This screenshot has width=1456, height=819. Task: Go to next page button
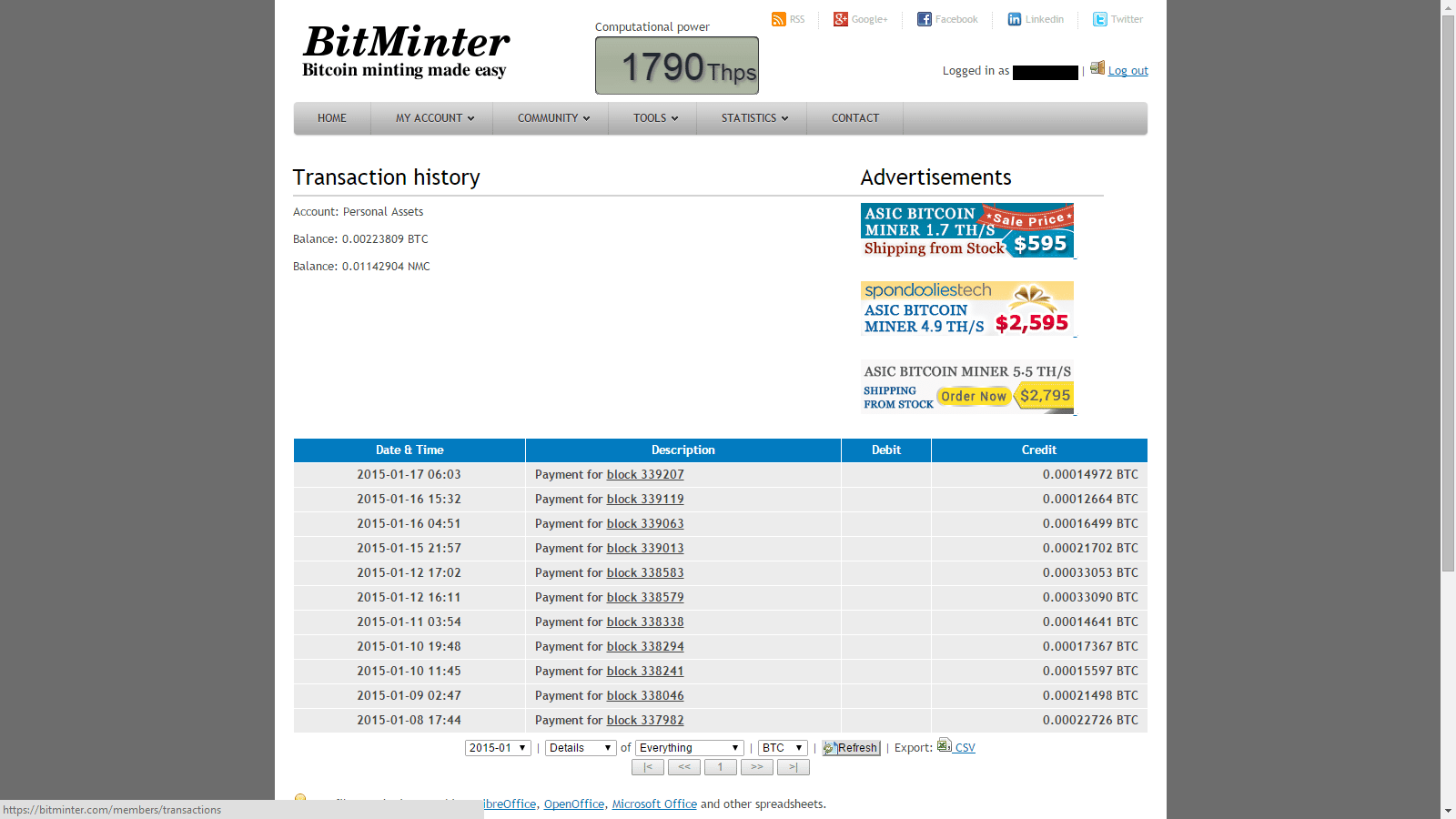pyautogui.click(x=757, y=767)
